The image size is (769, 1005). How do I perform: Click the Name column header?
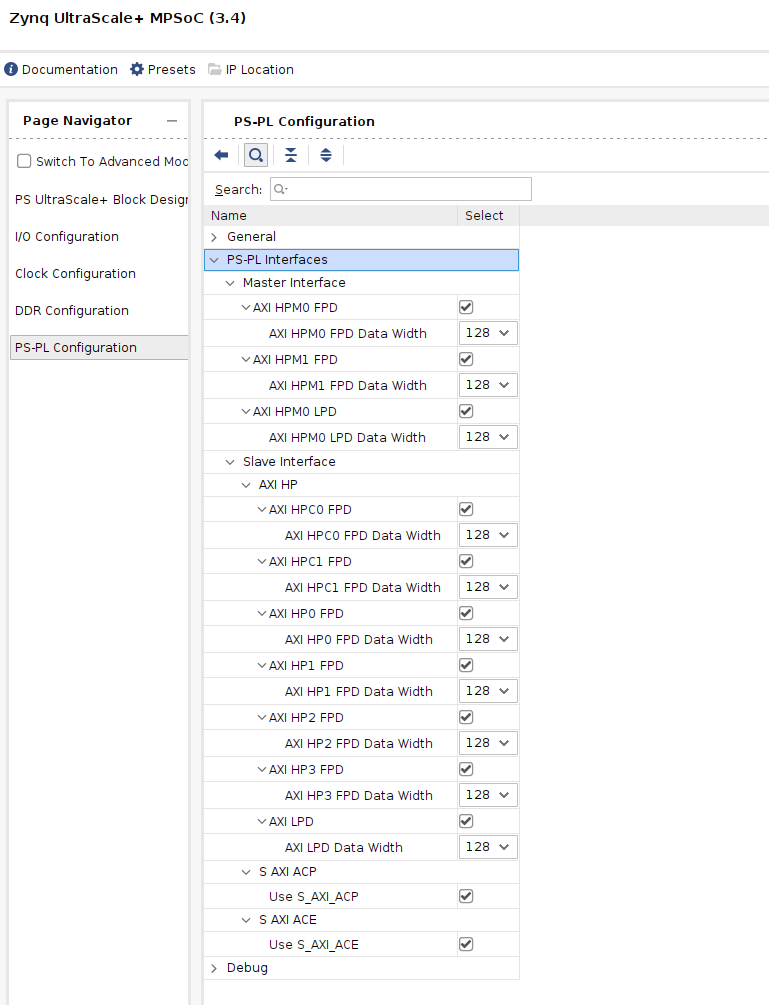pos(331,216)
